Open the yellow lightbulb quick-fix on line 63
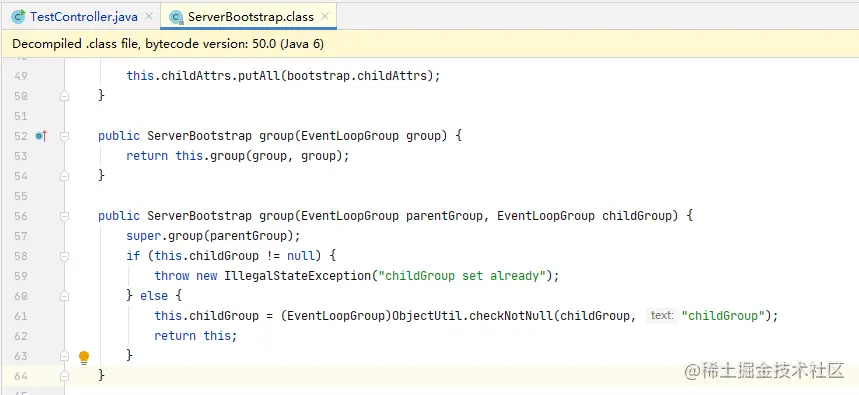Screen dimensions: 859x395 pos(84,357)
